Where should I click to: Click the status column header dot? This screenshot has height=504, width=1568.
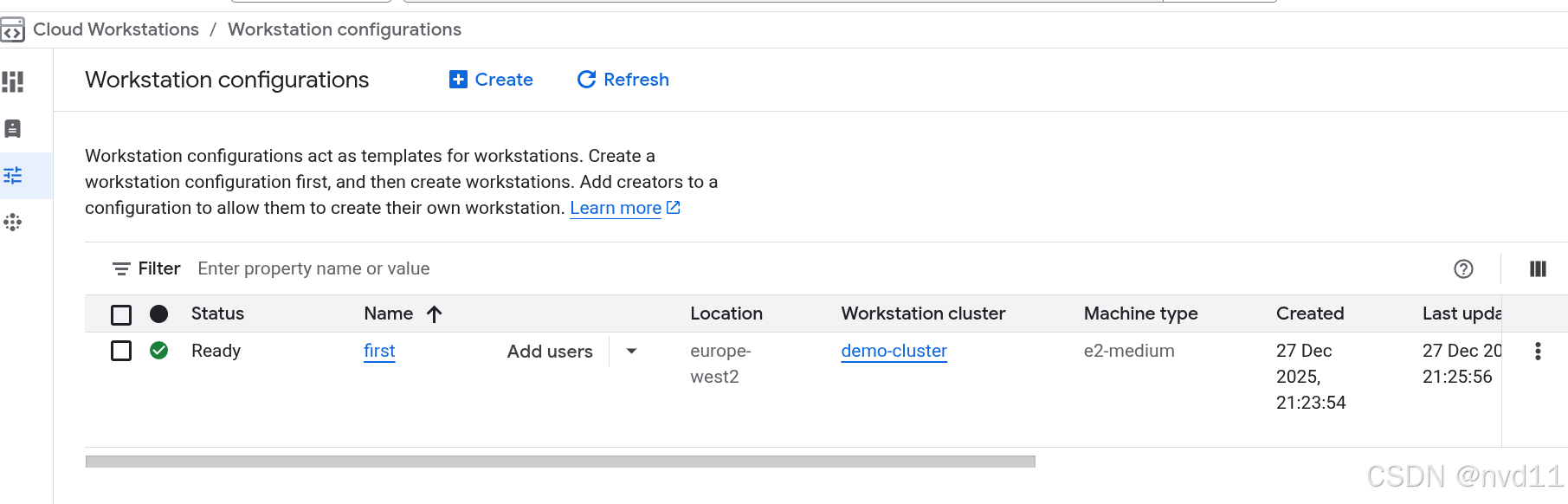pyautogui.click(x=158, y=314)
